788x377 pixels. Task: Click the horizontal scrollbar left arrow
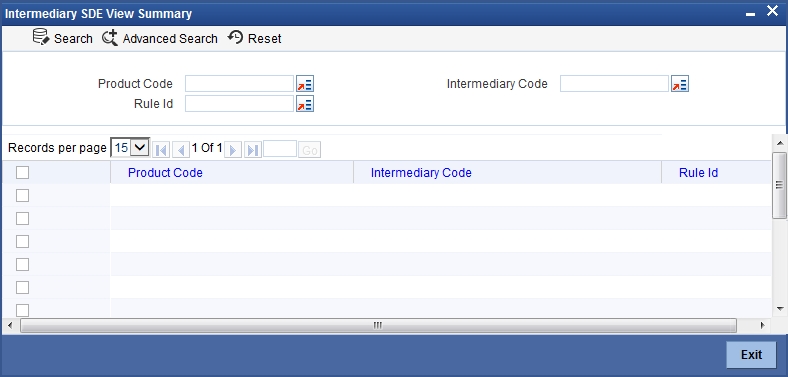point(10,325)
